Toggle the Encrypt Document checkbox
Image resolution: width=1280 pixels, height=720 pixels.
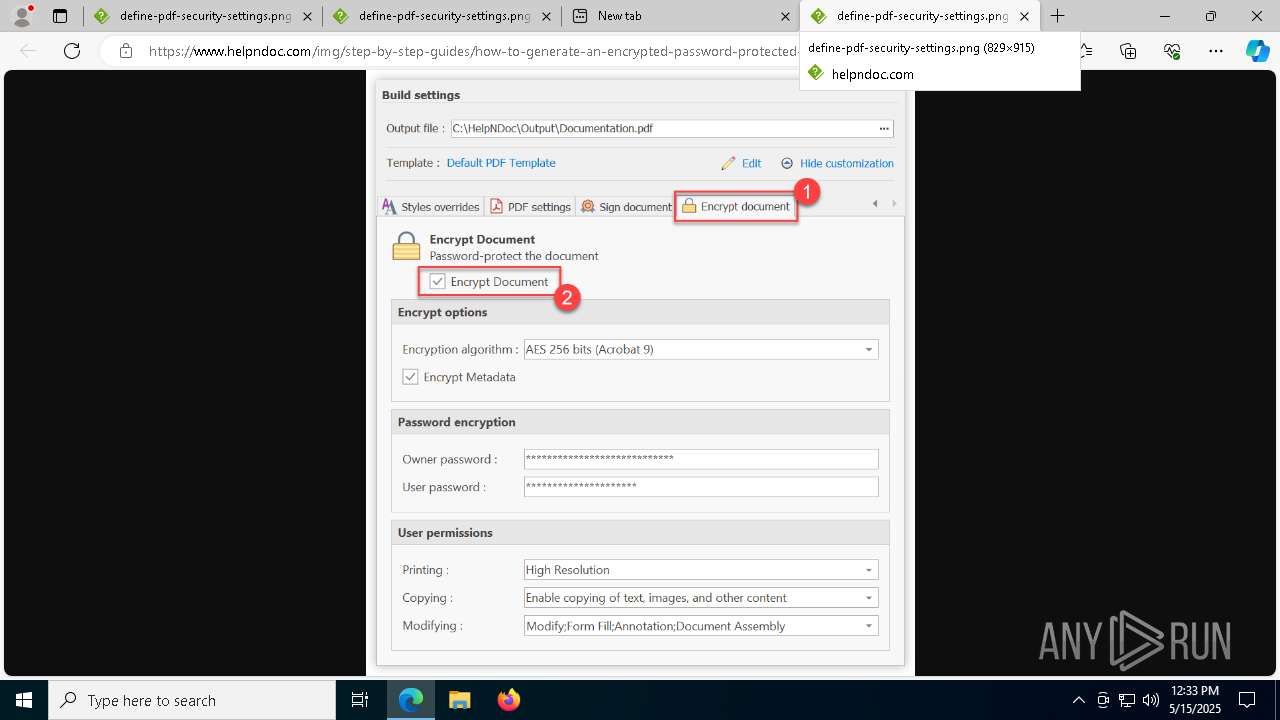point(437,282)
